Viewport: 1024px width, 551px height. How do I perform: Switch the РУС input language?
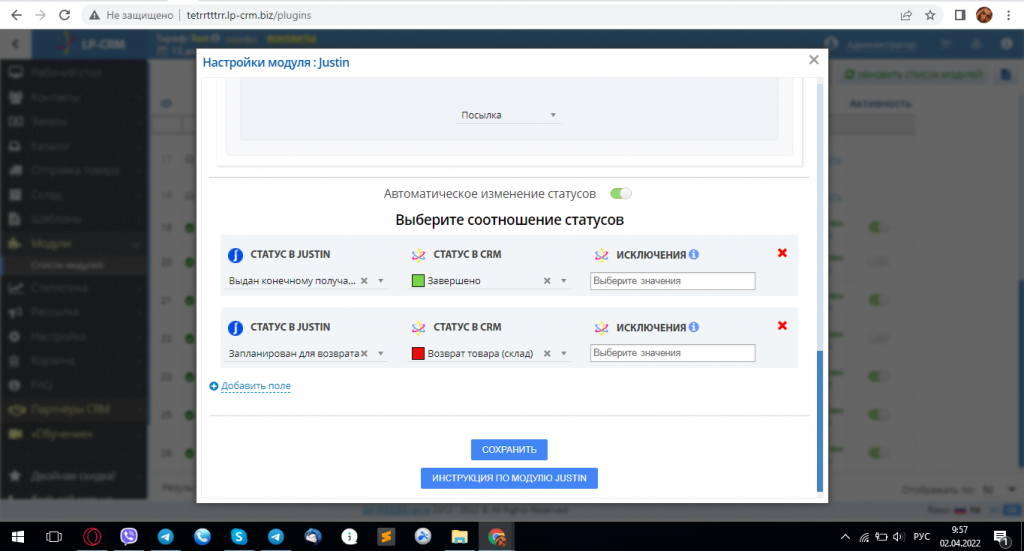click(921, 537)
